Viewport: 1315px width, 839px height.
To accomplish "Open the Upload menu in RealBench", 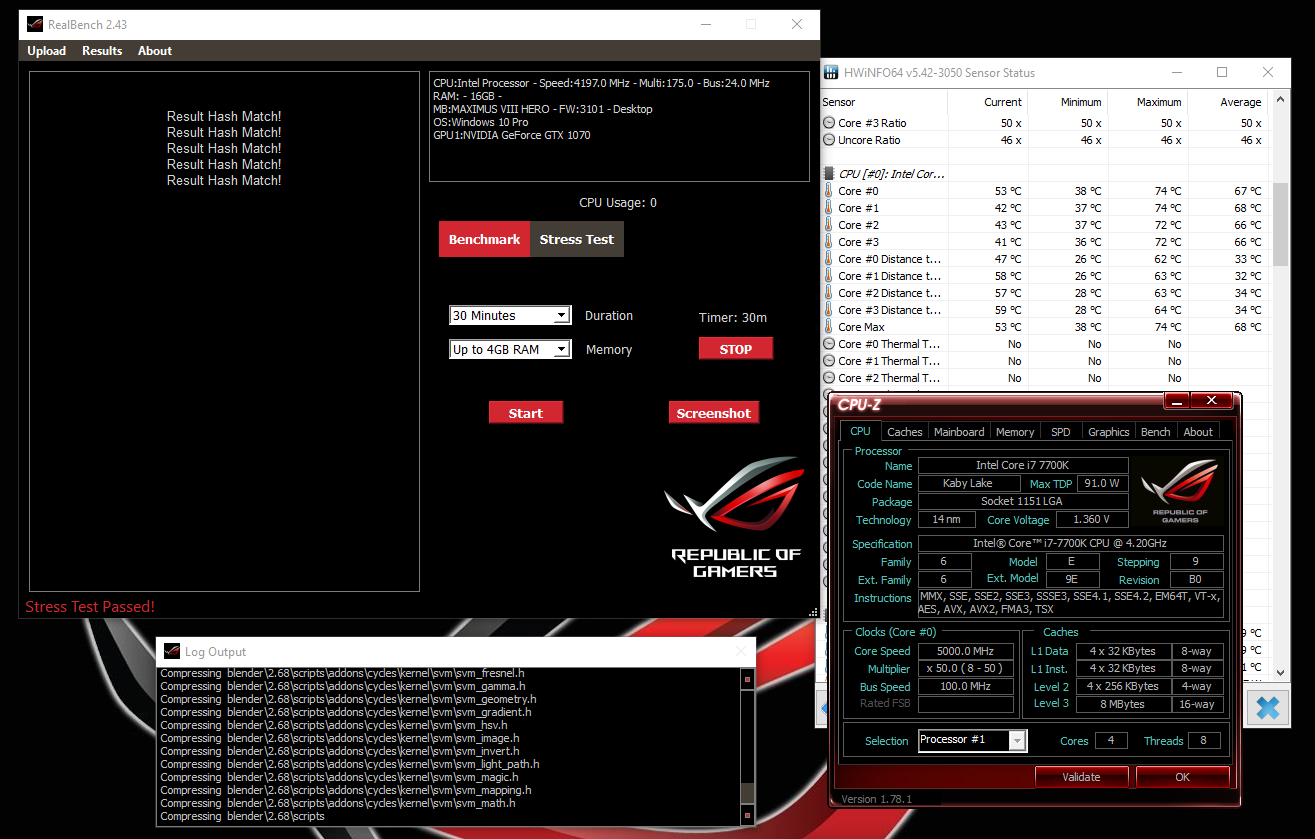I will click(x=47, y=51).
